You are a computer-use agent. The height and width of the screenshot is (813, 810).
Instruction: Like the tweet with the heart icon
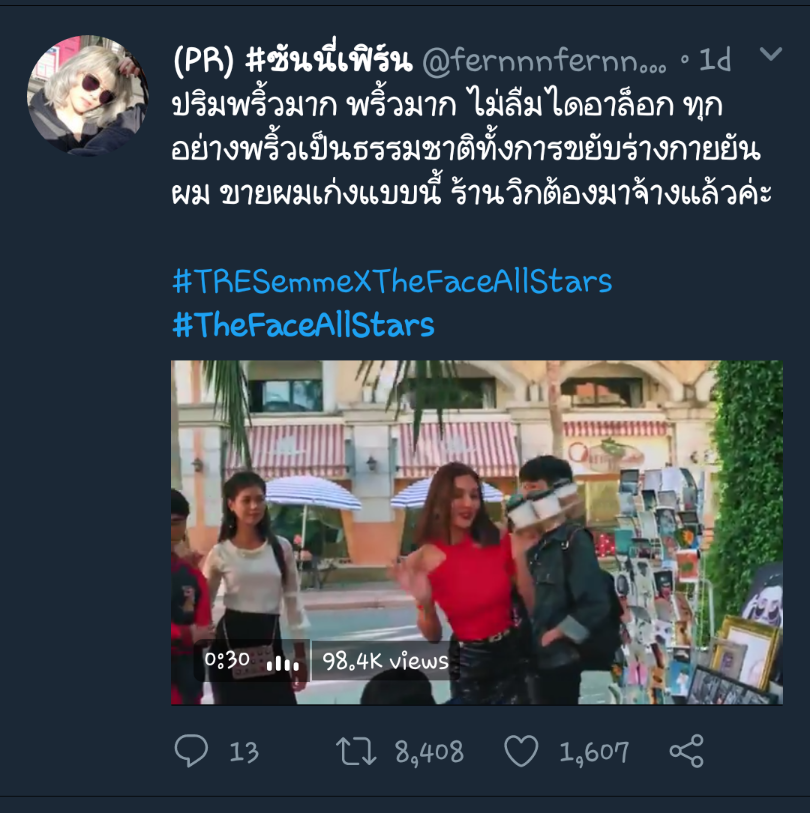[x=521, y=751]
